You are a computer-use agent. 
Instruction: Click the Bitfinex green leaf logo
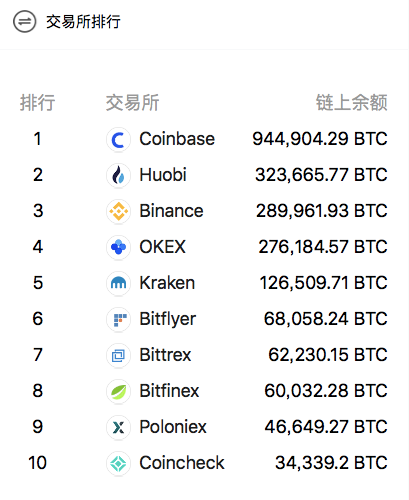click(118, 391)
